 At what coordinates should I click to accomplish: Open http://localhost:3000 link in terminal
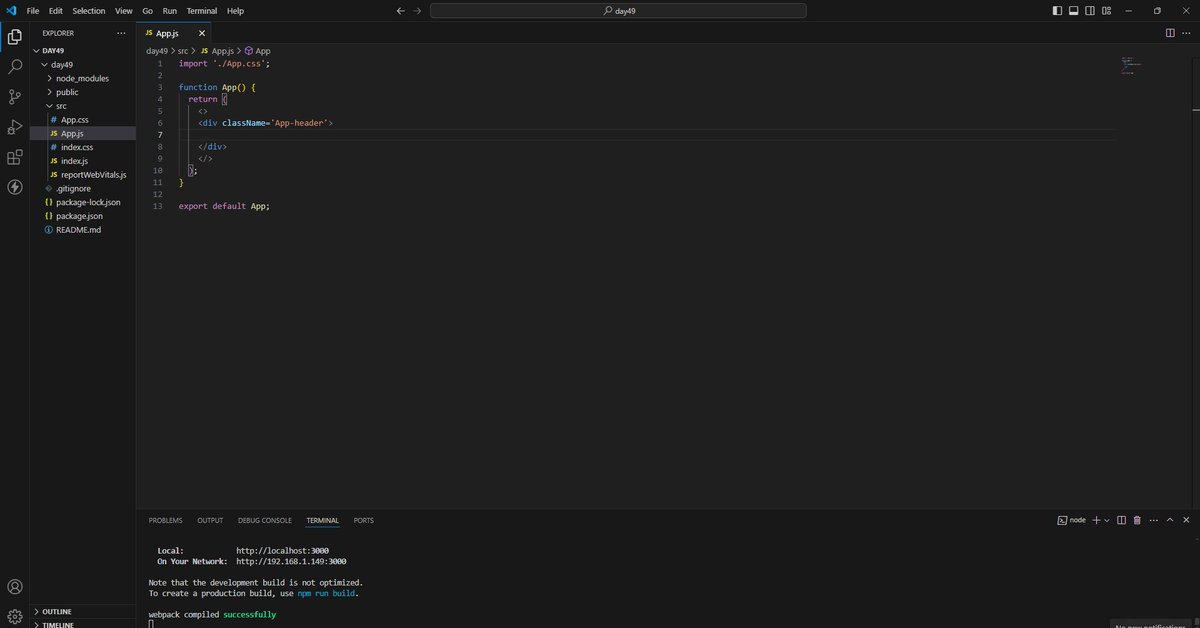click(x=283, y=550)
